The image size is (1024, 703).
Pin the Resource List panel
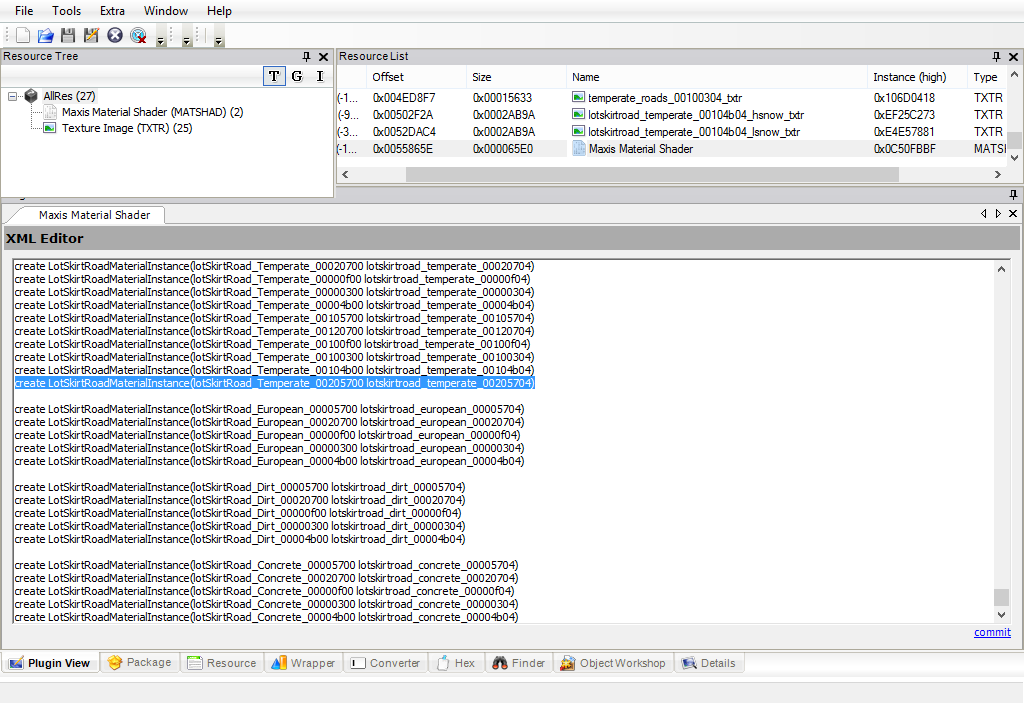(996, 57)
